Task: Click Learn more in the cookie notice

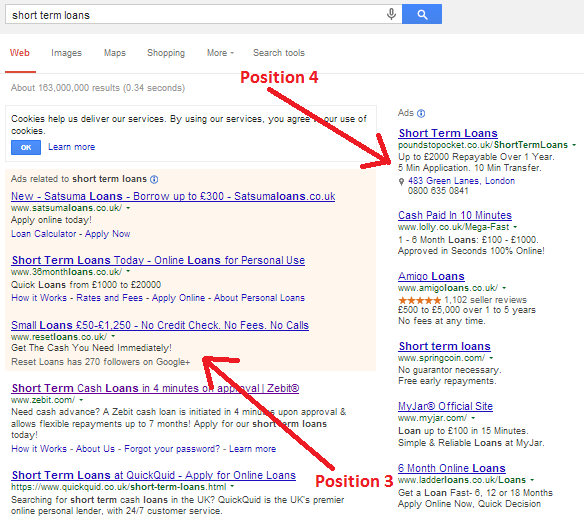Action: click(x=72, y=147)
